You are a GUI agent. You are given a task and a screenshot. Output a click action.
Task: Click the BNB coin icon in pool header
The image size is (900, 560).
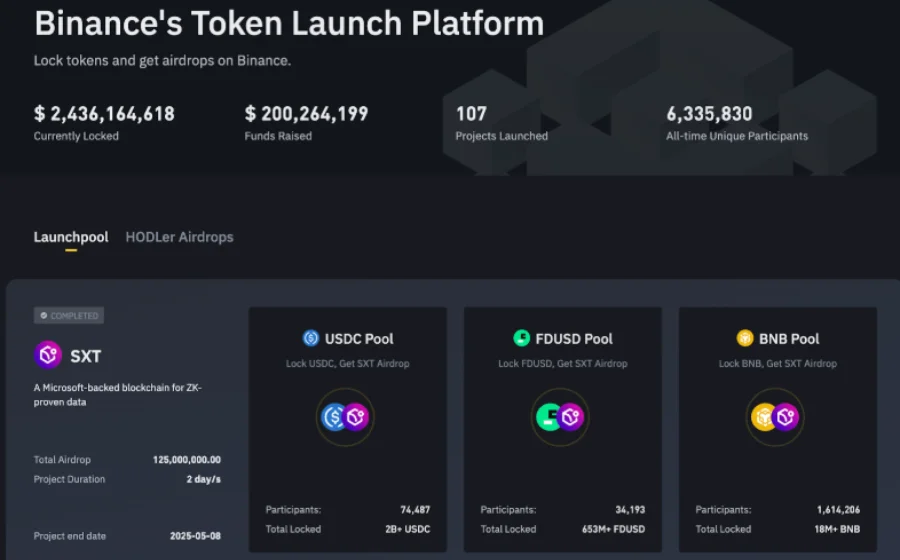(745, 338)
